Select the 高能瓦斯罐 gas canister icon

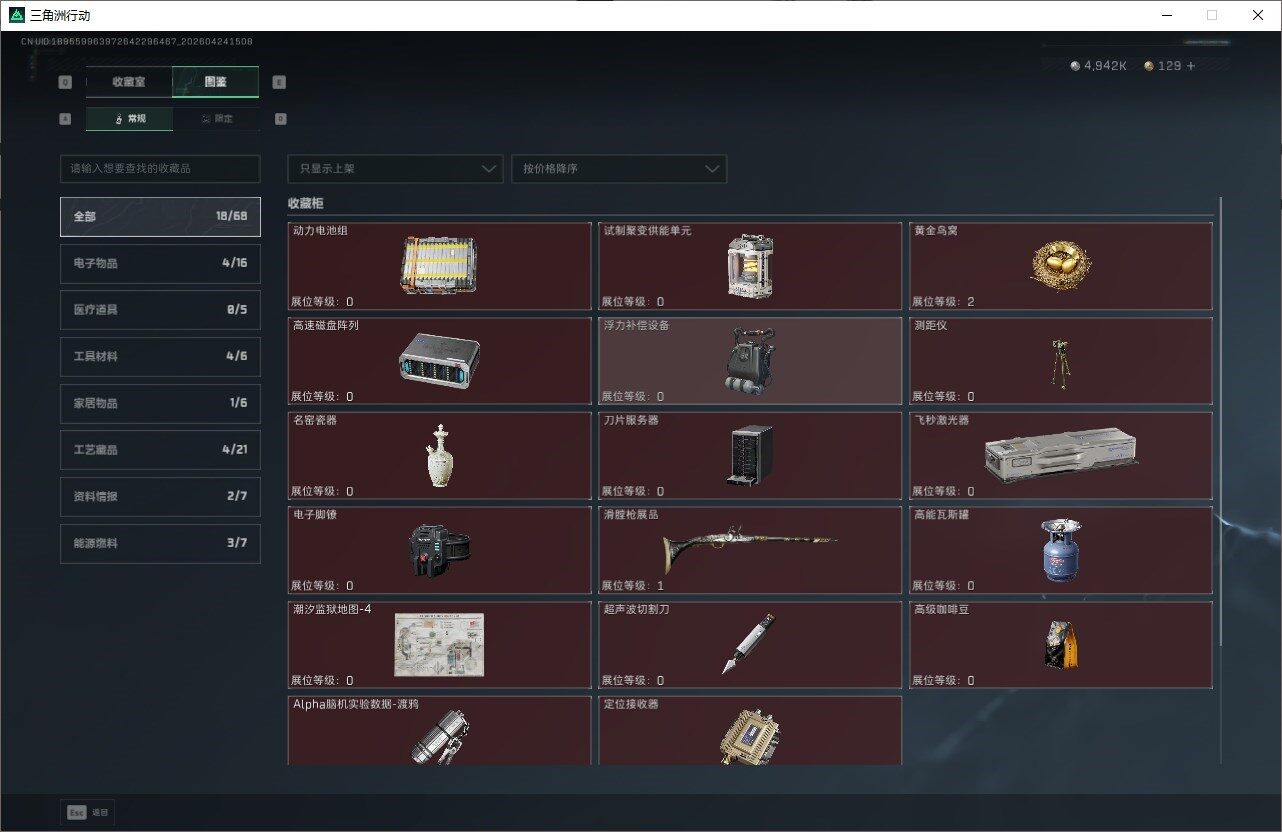[1060, 550]
